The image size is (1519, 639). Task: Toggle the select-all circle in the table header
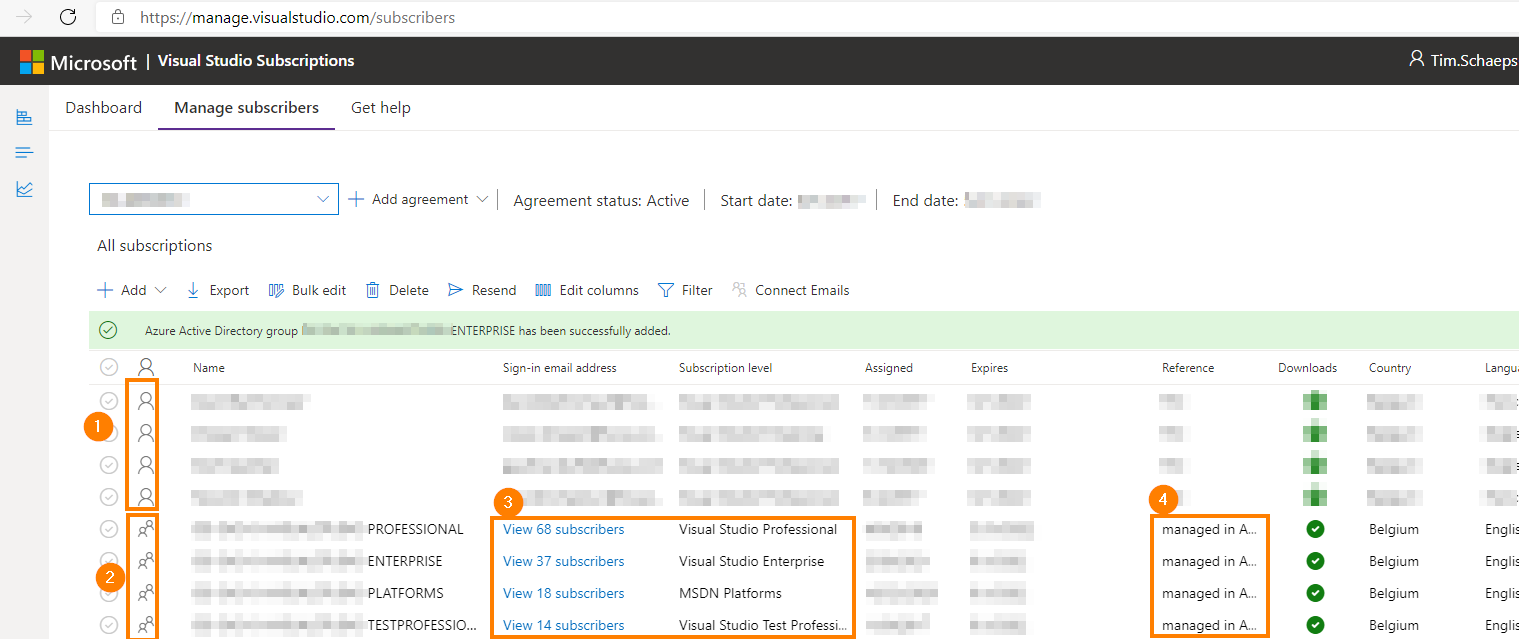[109, 368]
